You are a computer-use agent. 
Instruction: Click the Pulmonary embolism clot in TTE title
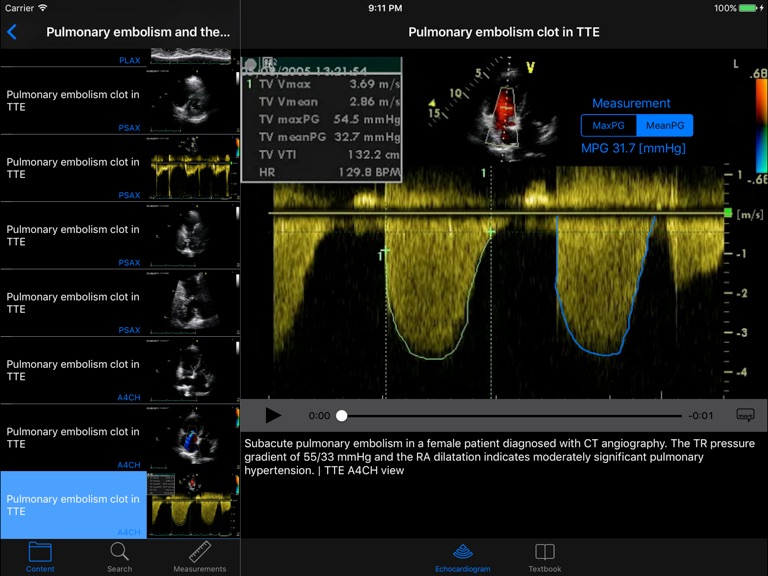[x=504, y=32]
